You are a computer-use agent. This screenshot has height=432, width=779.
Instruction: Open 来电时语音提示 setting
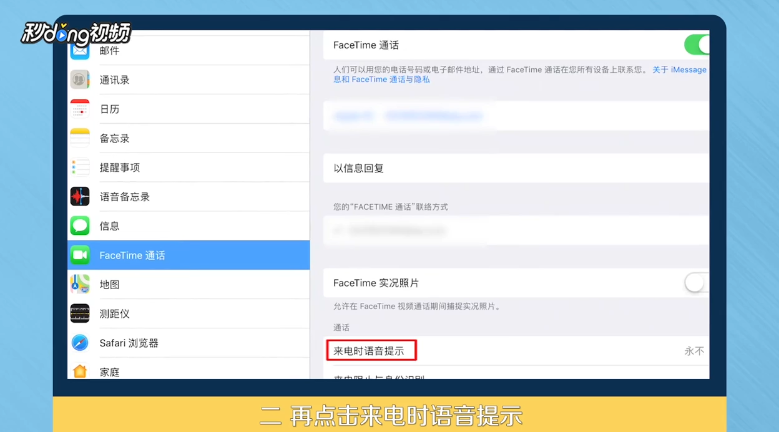[516, 351]
